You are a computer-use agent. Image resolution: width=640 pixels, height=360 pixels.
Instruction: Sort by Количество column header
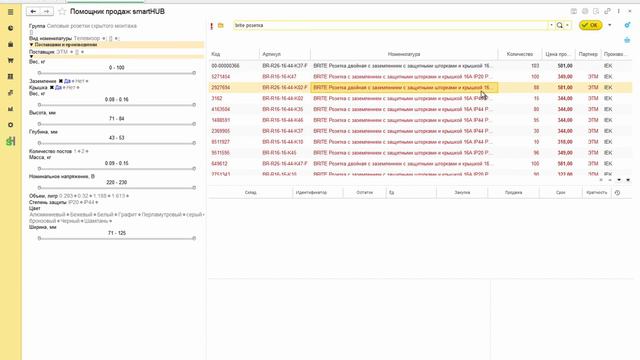pos(520,54)
